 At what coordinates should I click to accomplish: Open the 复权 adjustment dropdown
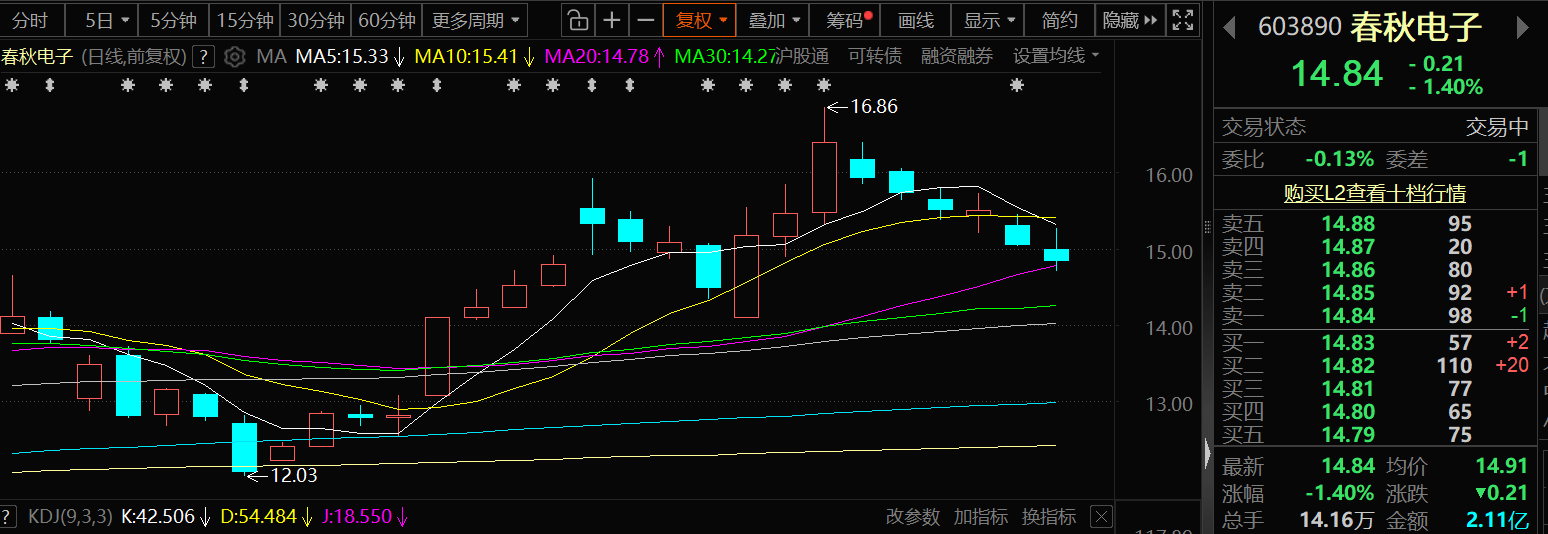pyautogui.click(x=699, y=20)
